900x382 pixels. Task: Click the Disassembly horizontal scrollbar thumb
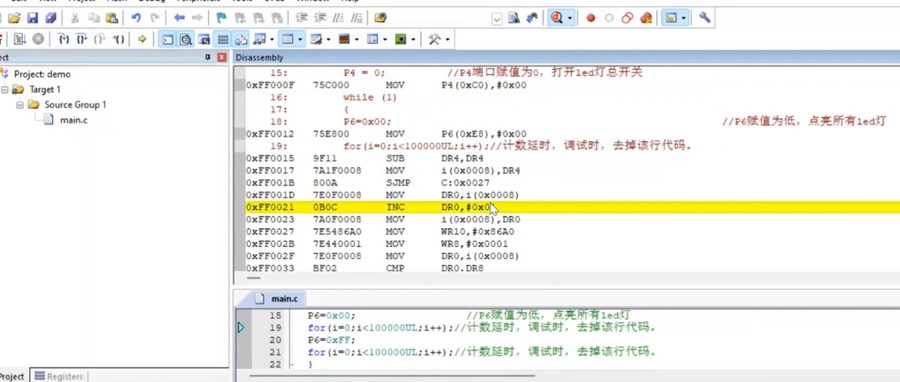253,278
